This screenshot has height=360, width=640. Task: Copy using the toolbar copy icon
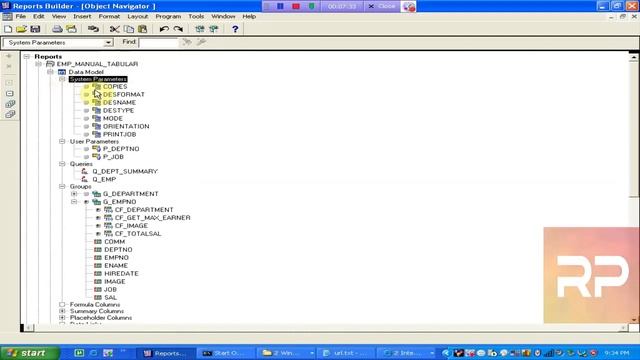coord(129,29)
